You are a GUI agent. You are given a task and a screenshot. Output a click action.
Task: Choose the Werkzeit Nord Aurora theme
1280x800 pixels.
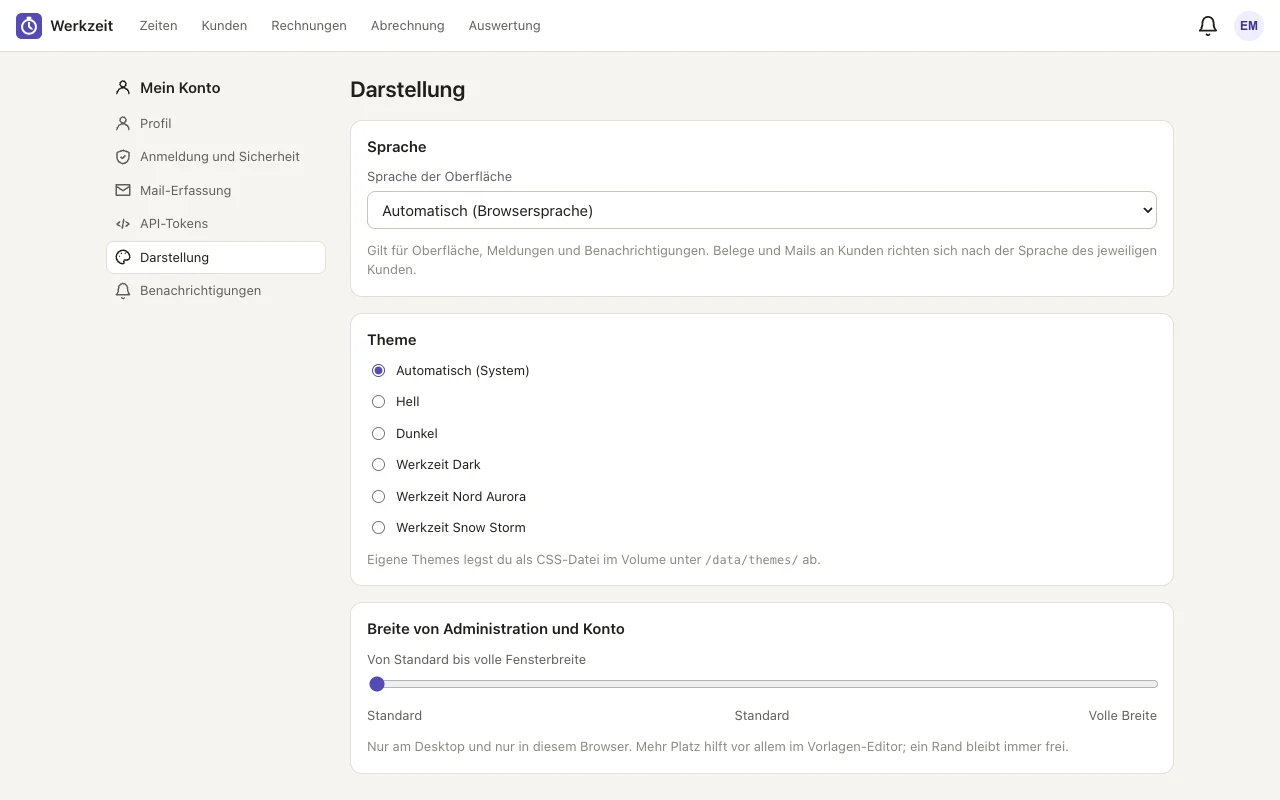[x=378, y=496]
